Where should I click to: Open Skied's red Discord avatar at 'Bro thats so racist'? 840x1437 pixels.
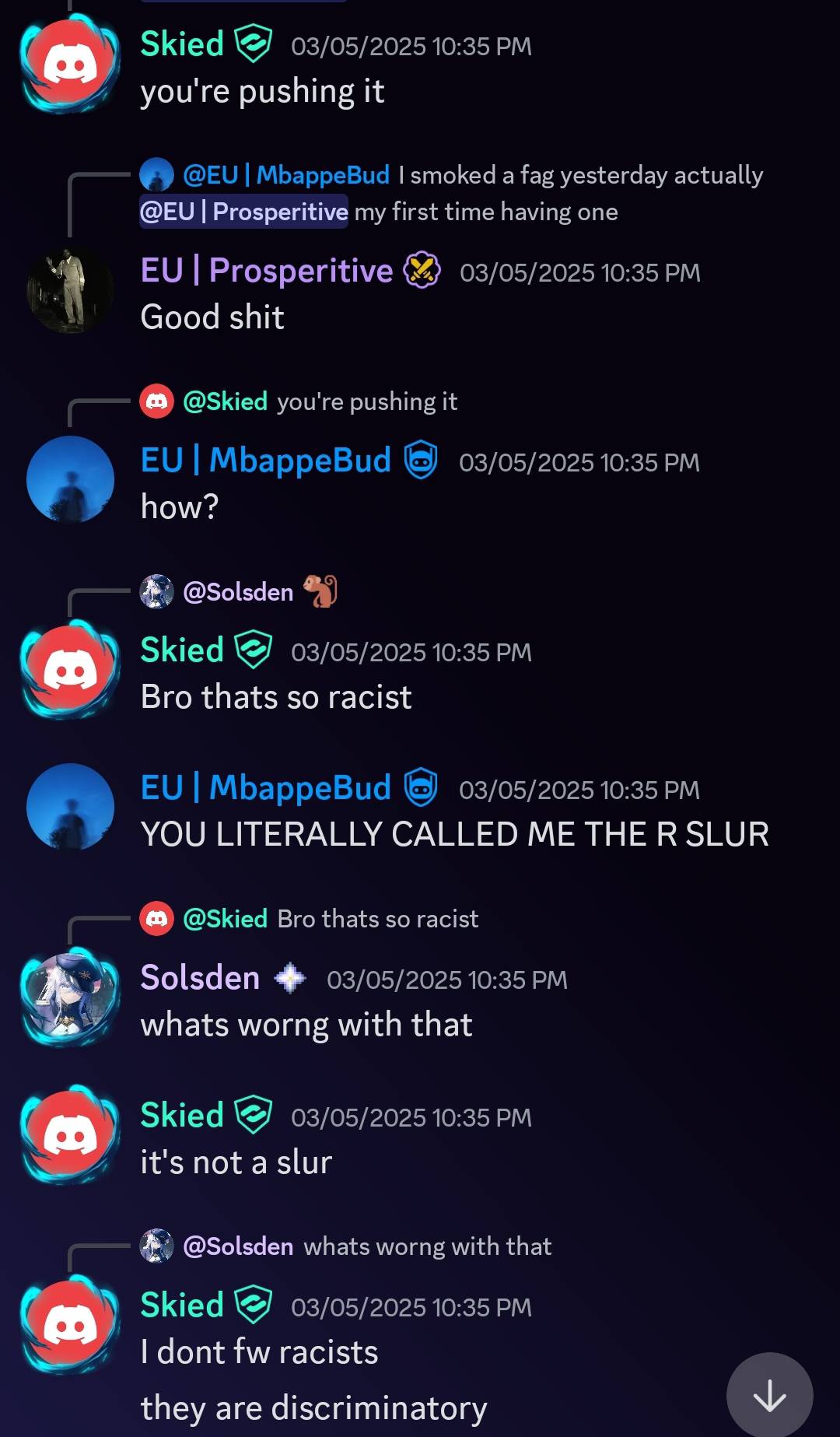[x=70, y=669]
